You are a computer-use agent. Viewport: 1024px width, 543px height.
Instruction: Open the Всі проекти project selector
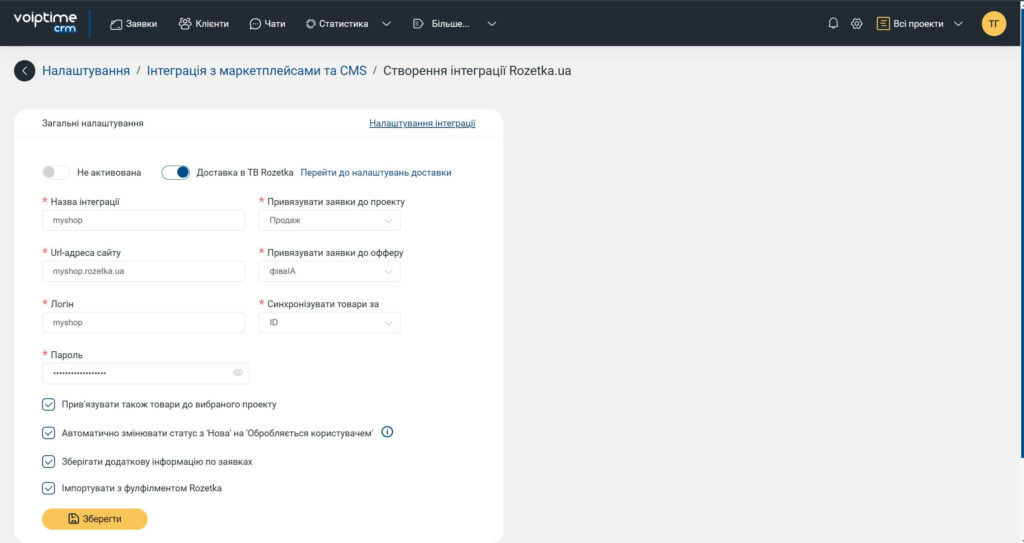pyautogui.click(x=920, y=24)
